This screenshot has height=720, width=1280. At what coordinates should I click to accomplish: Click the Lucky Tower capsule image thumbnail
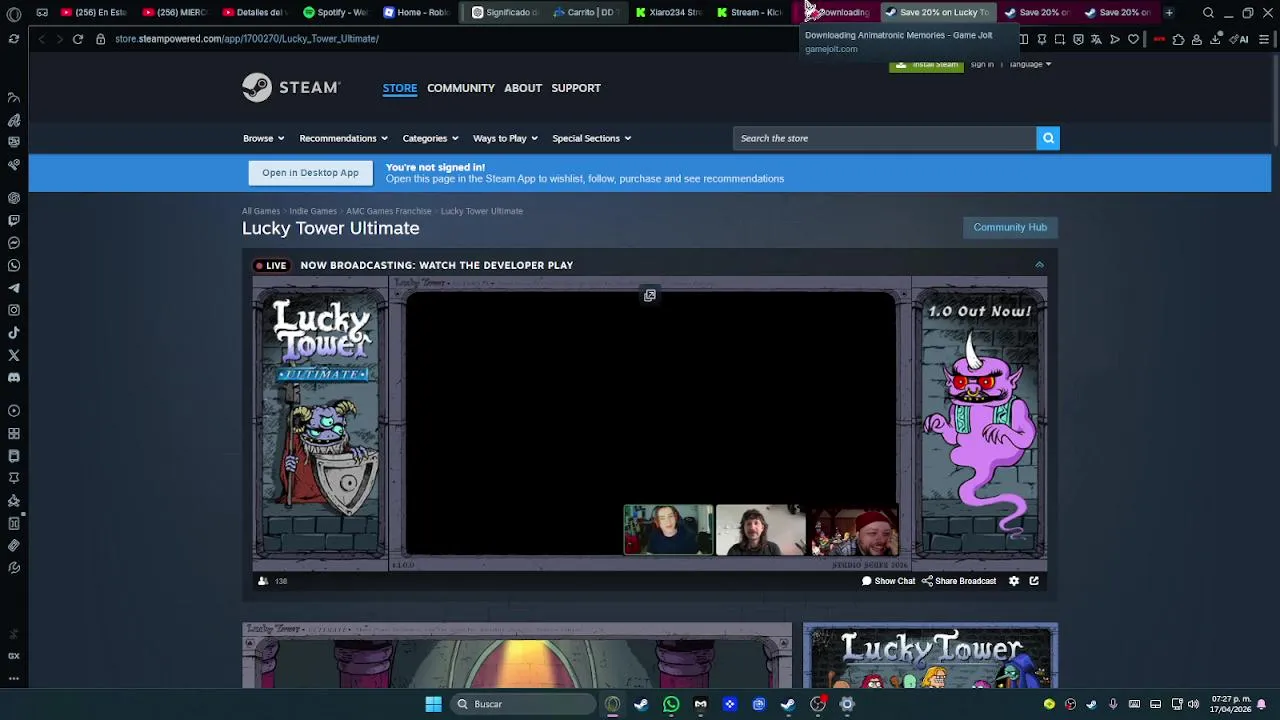coord(930,655)
